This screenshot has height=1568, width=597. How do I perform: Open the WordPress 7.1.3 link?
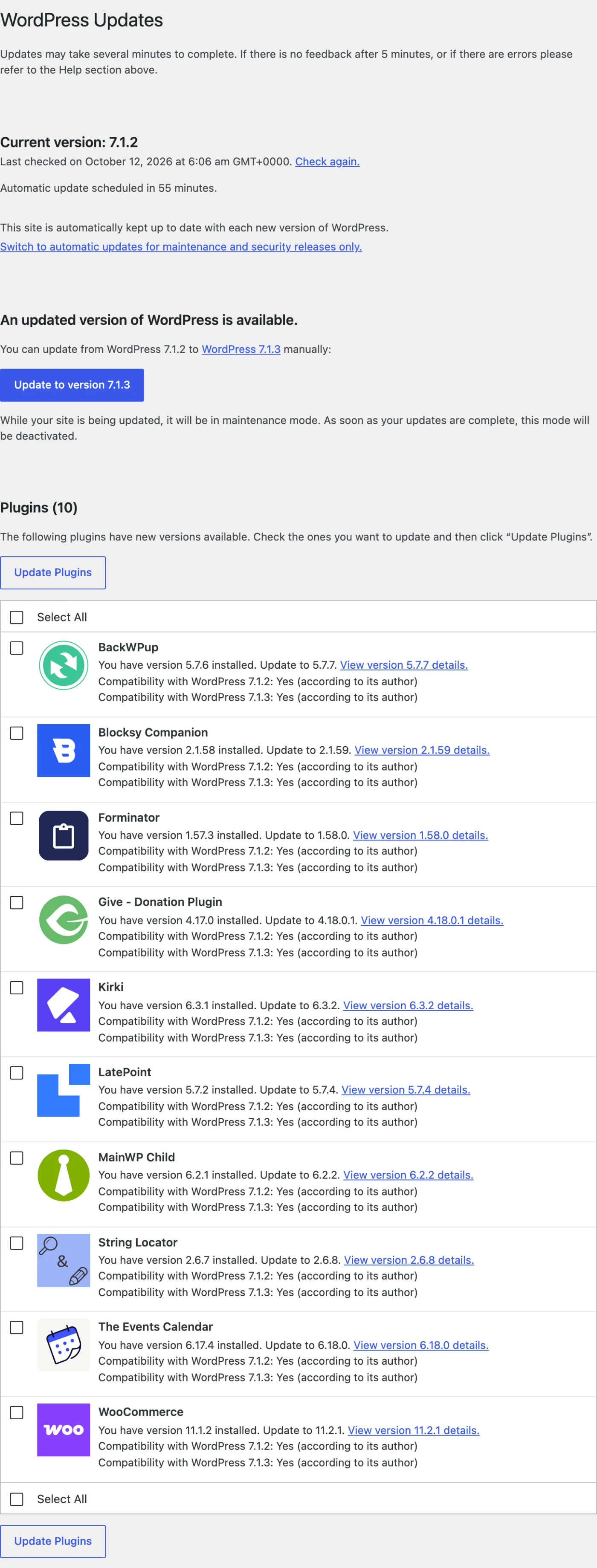pos(241,349)
